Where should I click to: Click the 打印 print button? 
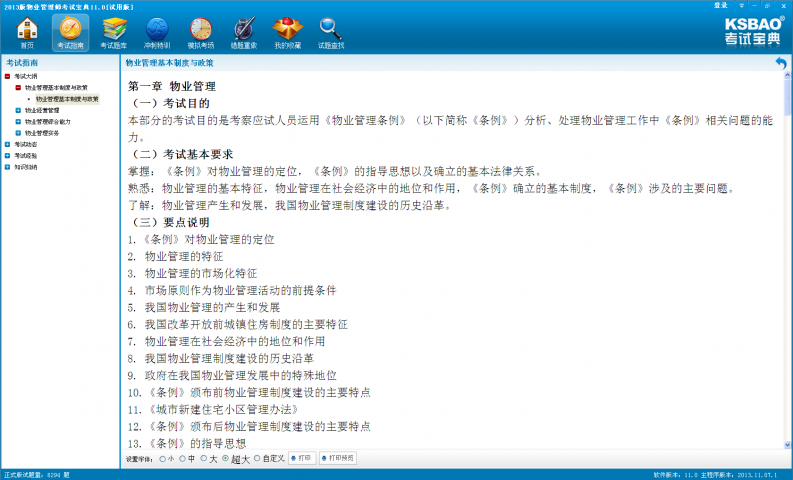point(302,458)
